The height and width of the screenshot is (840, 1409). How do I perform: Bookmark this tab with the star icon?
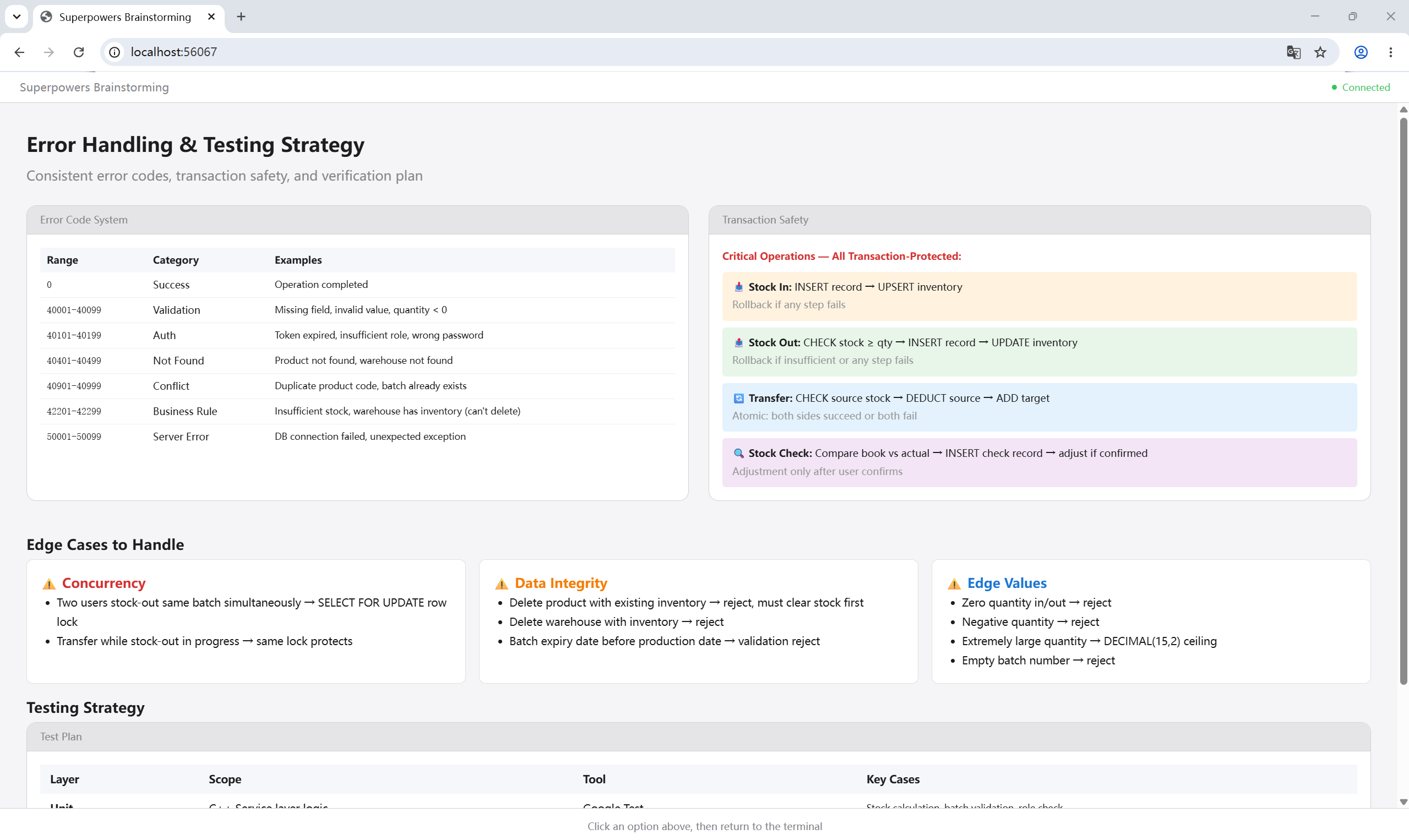coord(1320,52)
